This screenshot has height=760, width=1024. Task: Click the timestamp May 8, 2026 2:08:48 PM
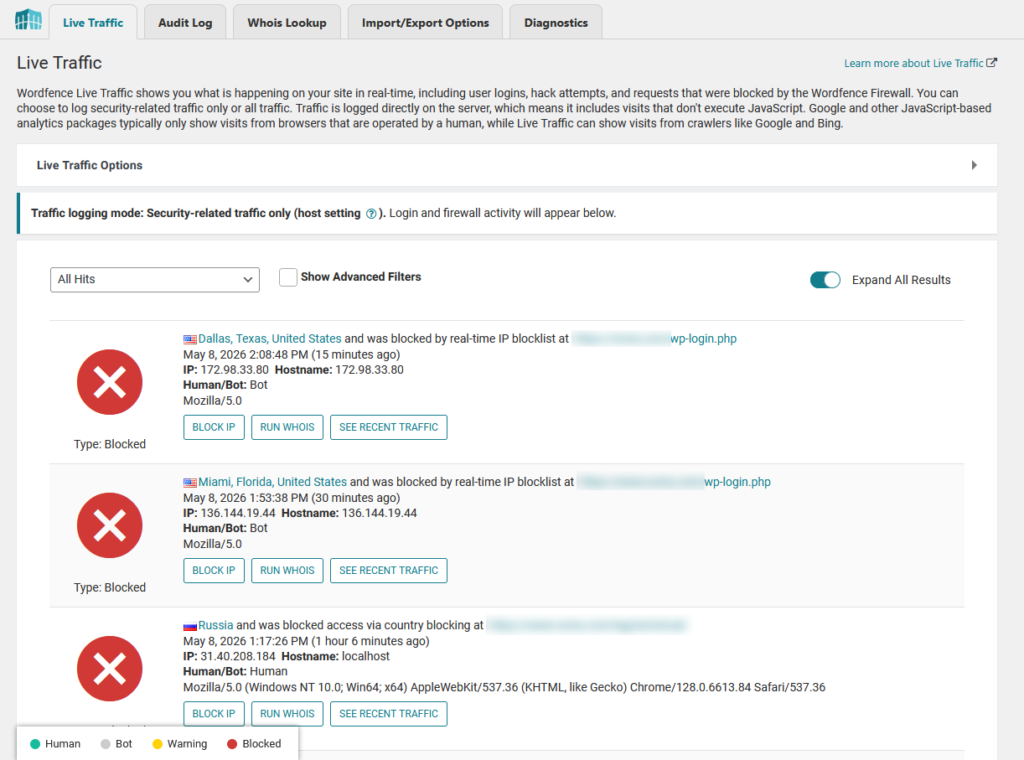click(246, 355)
